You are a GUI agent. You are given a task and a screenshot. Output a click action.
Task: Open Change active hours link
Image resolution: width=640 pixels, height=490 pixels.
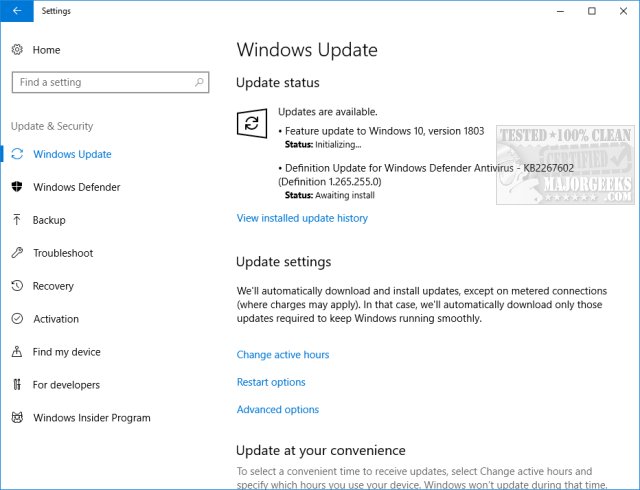282,354
